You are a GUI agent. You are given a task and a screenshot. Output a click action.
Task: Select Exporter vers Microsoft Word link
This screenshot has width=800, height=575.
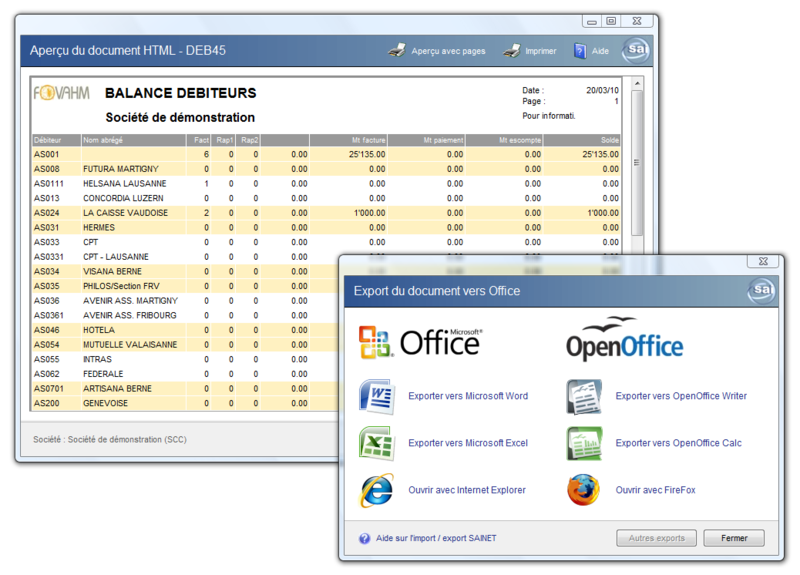(467, 396)
